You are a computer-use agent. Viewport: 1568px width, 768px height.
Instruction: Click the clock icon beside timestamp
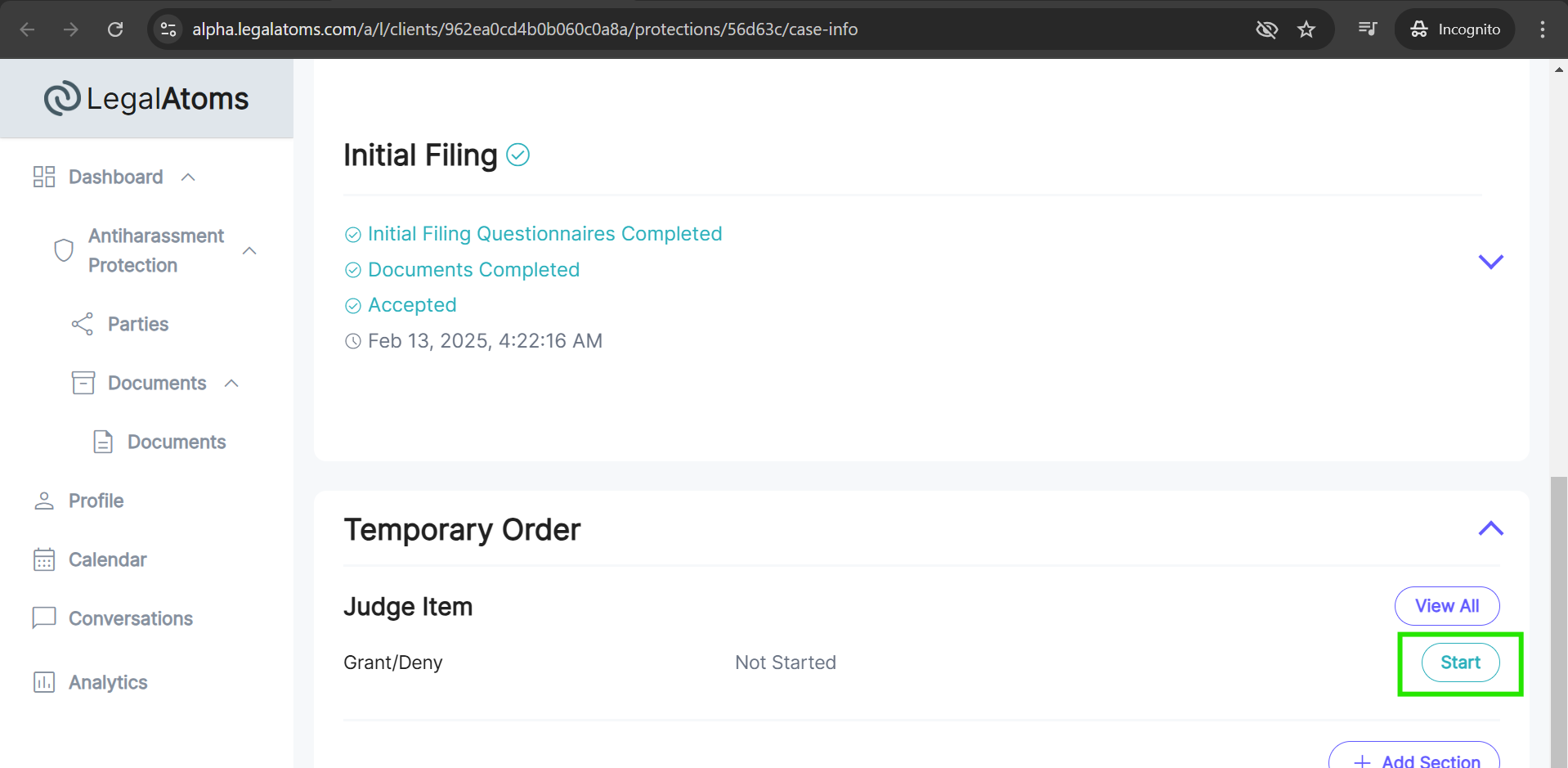[353, 341]
